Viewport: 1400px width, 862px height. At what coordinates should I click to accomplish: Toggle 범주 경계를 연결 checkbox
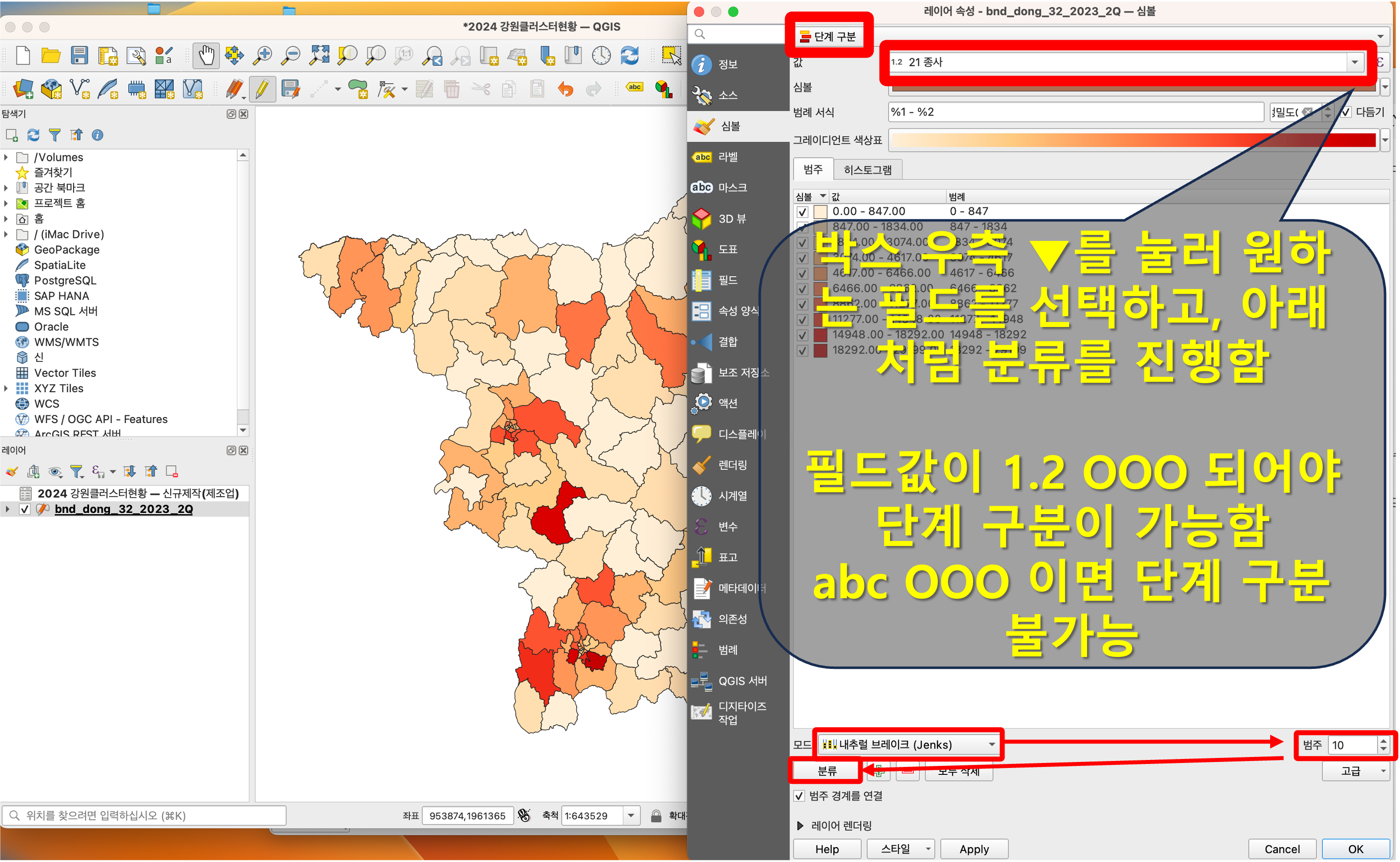[x=799, y=796]
